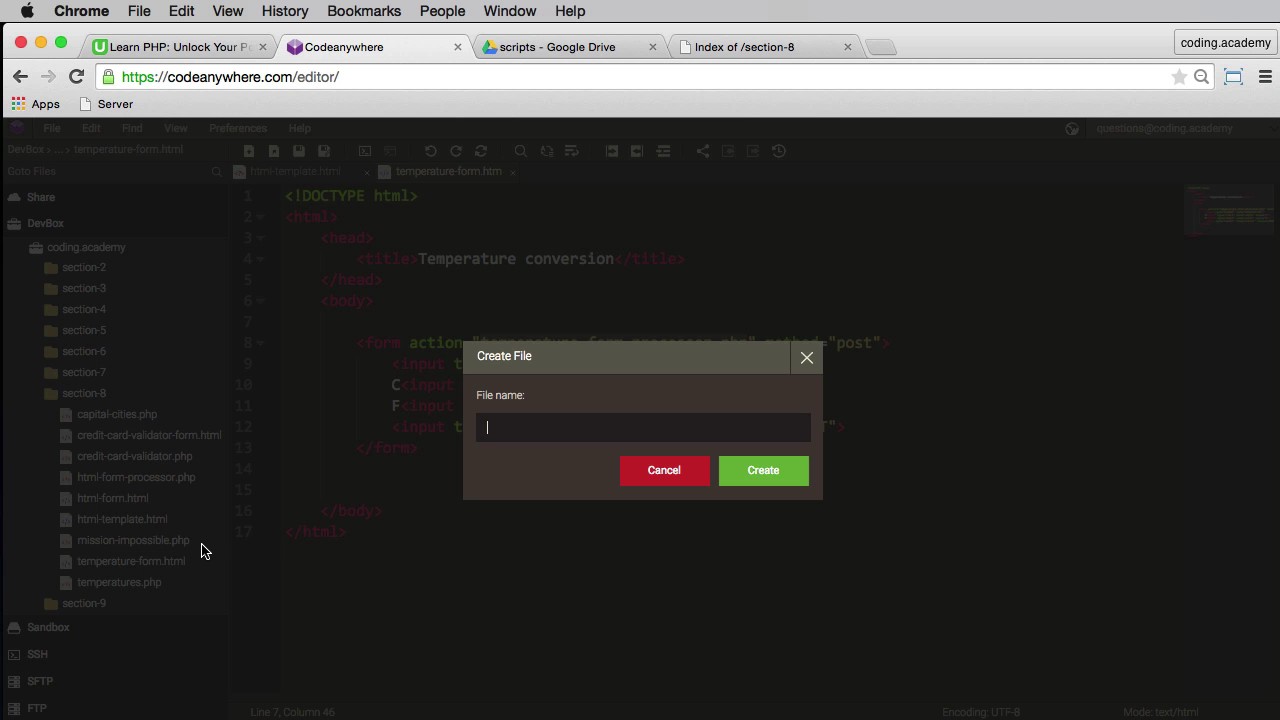Click the Codeanywhere logo icon in the editor

pyautogui.click(x=16, y=128)
